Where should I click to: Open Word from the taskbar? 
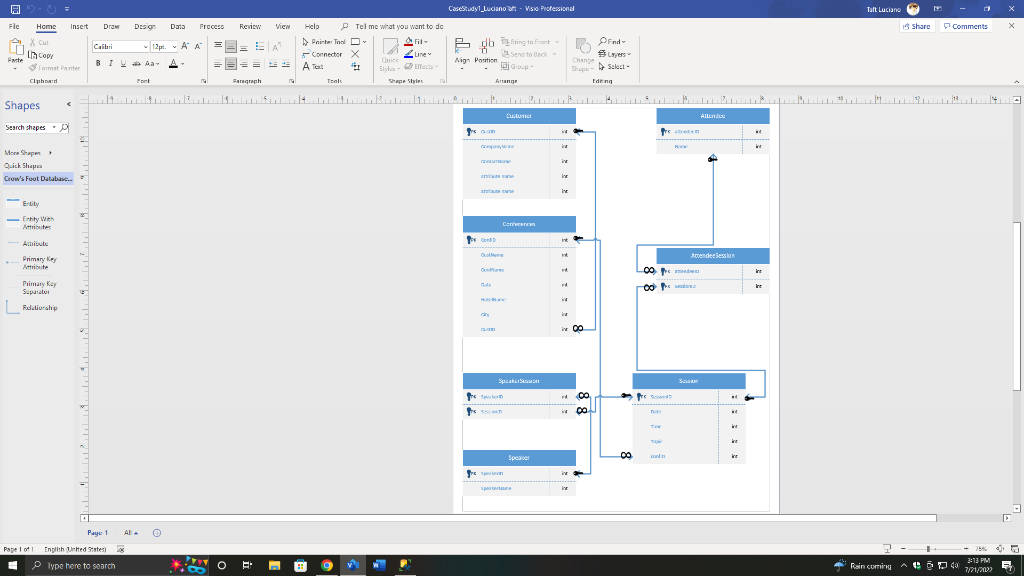379,566
